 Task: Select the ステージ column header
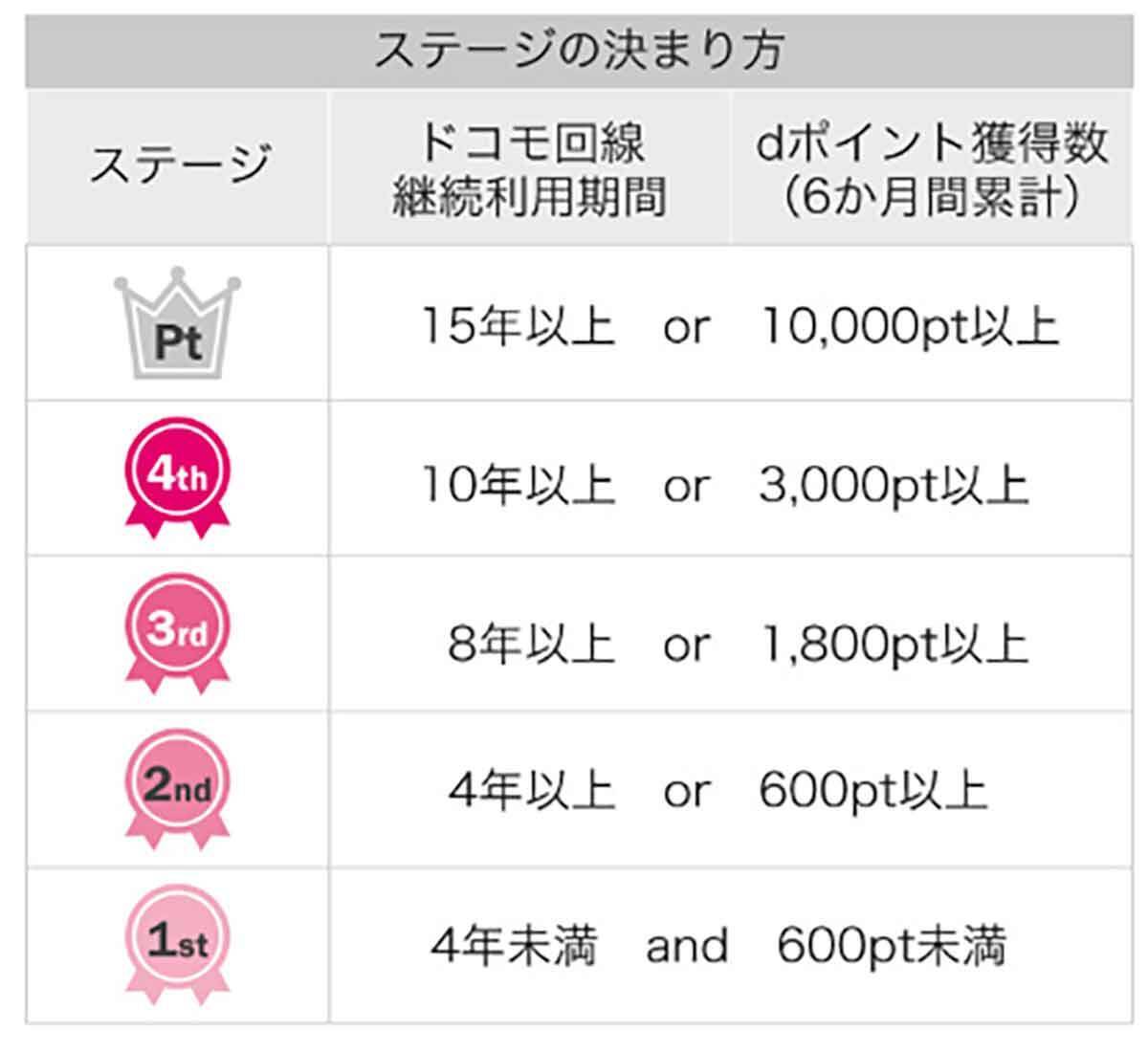178,166
